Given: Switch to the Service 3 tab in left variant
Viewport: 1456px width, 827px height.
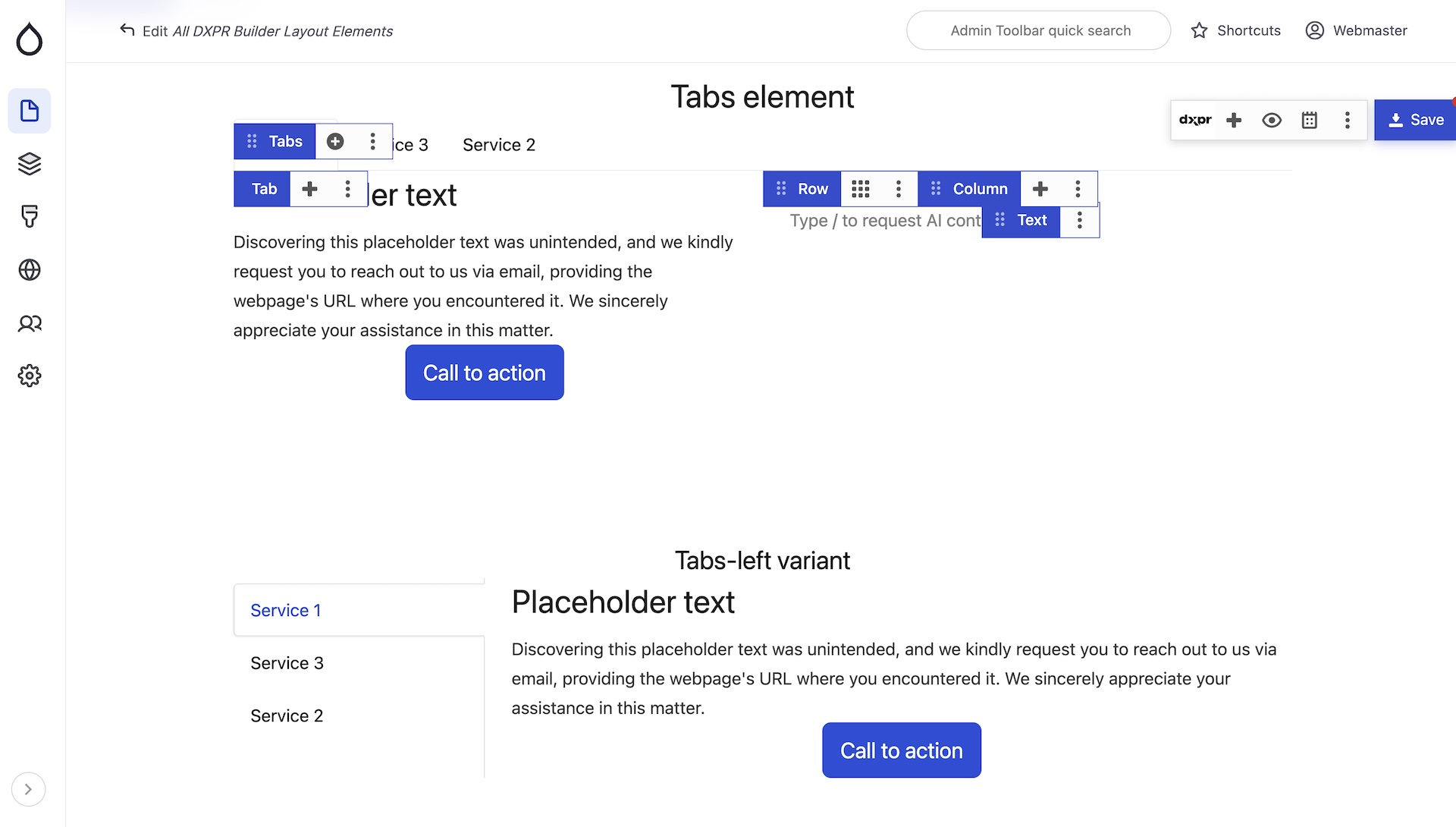Looking at the screenshot, I should (287, 662).
